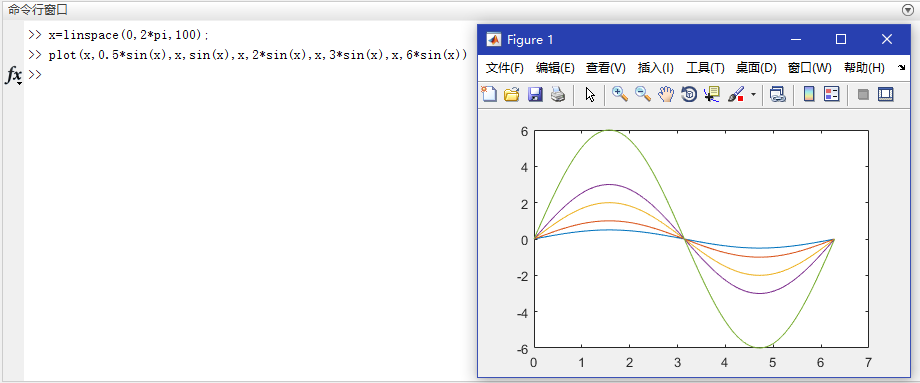Click the purple curve's peak at 3
The width and height of the screenshot is (920, 383).
pyautogui.click(x=609, y=184)
